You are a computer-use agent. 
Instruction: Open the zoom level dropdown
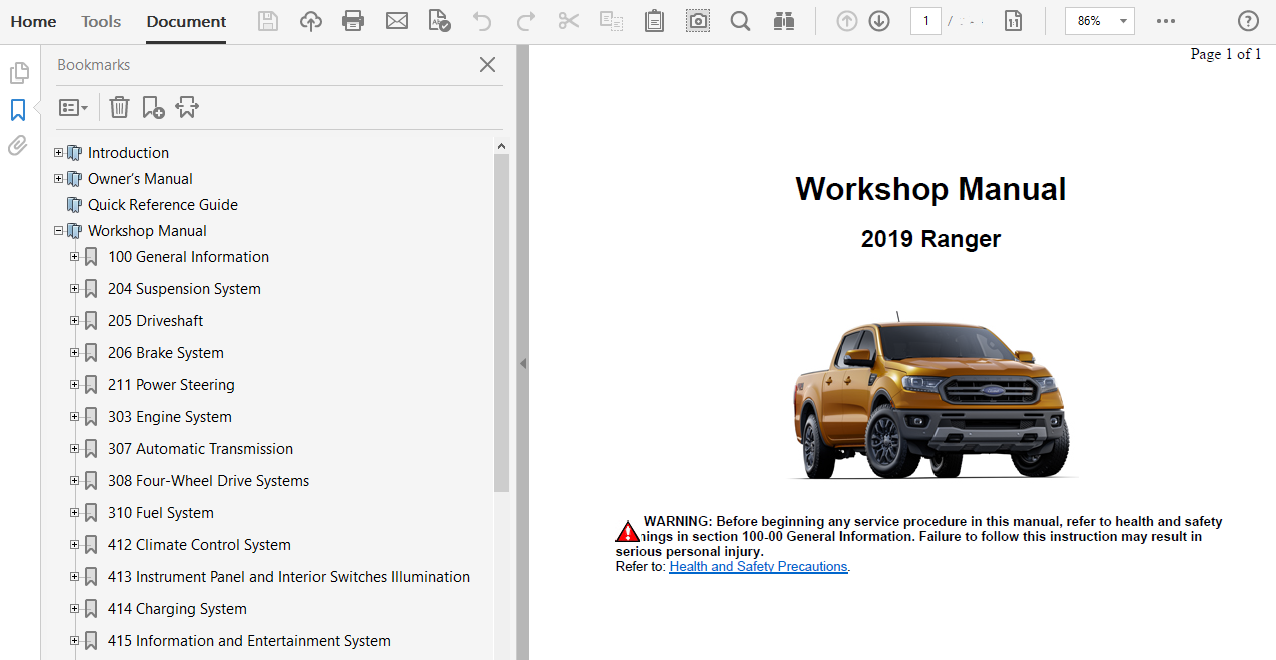pos(1123,21)
